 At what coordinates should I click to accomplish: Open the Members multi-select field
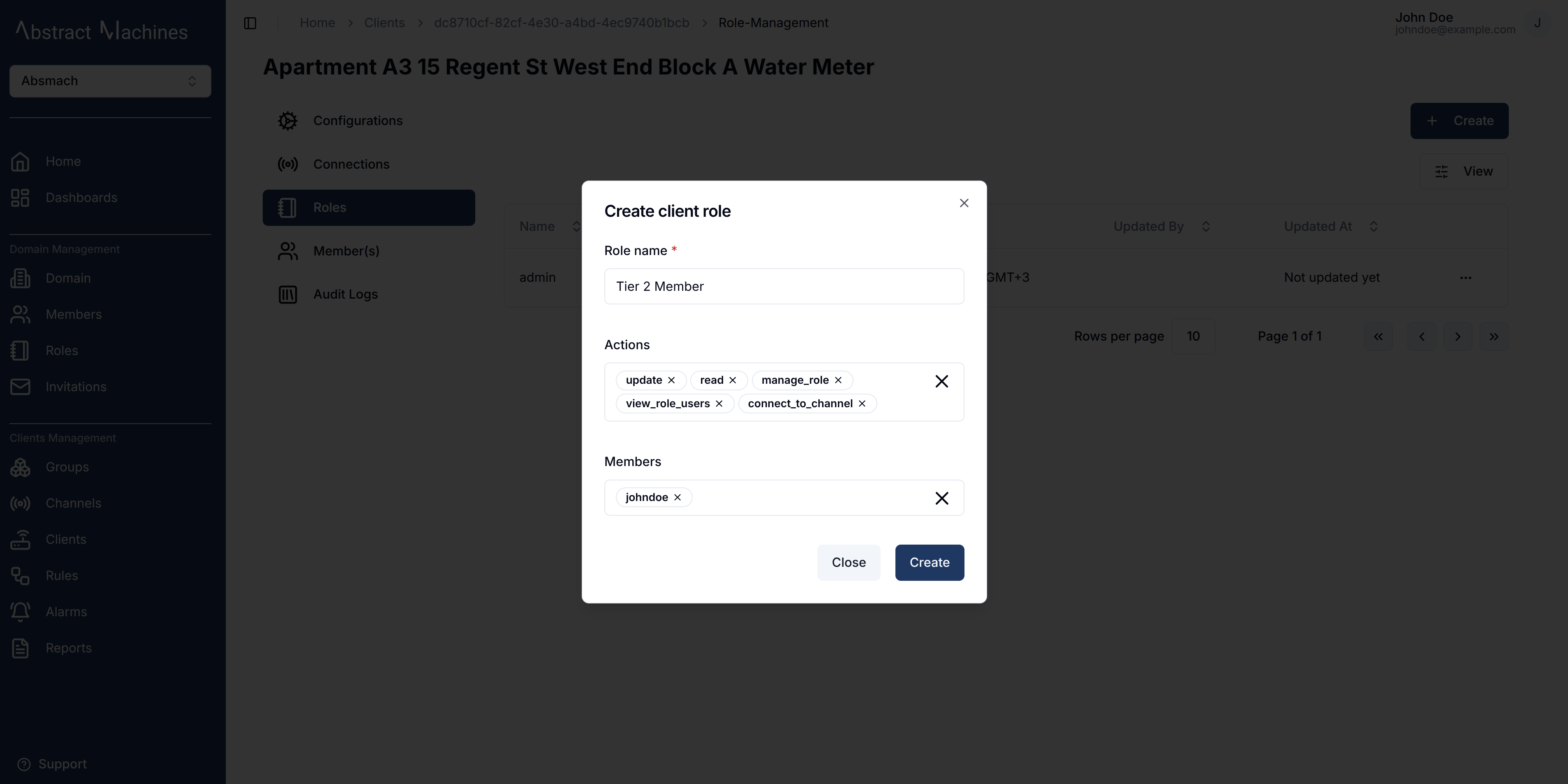(784, 498)
